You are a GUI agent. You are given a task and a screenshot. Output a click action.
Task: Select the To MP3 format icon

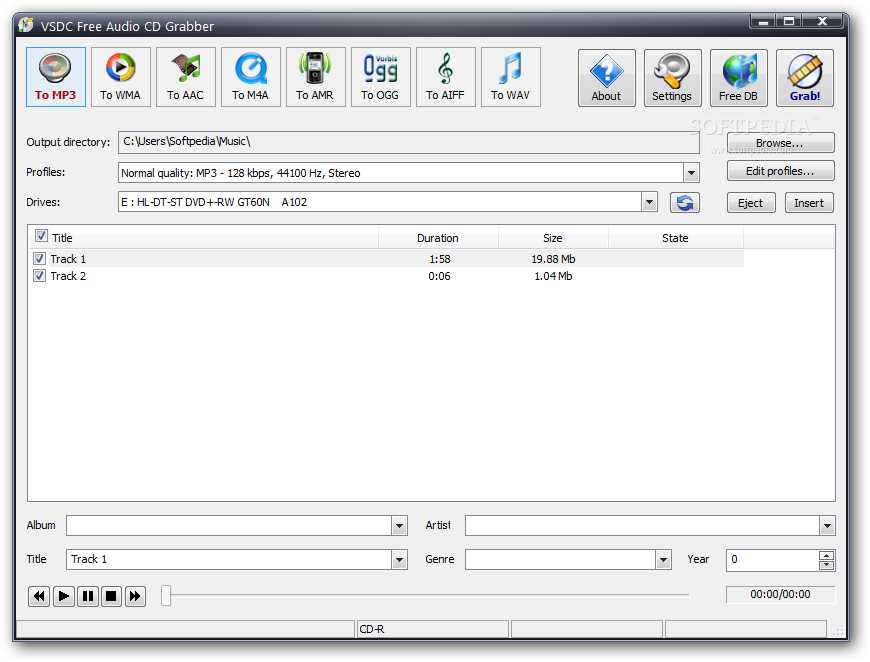(x=55, y=77)
